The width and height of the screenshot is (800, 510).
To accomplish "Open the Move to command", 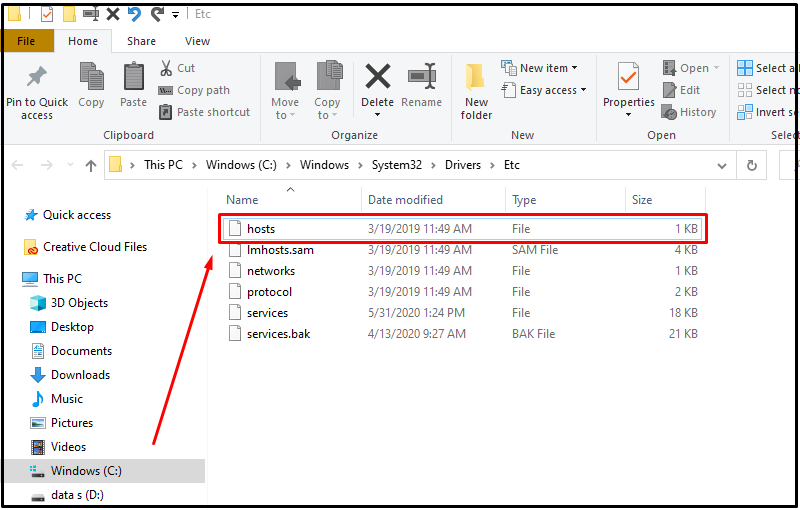I will (x=285, y=90).
